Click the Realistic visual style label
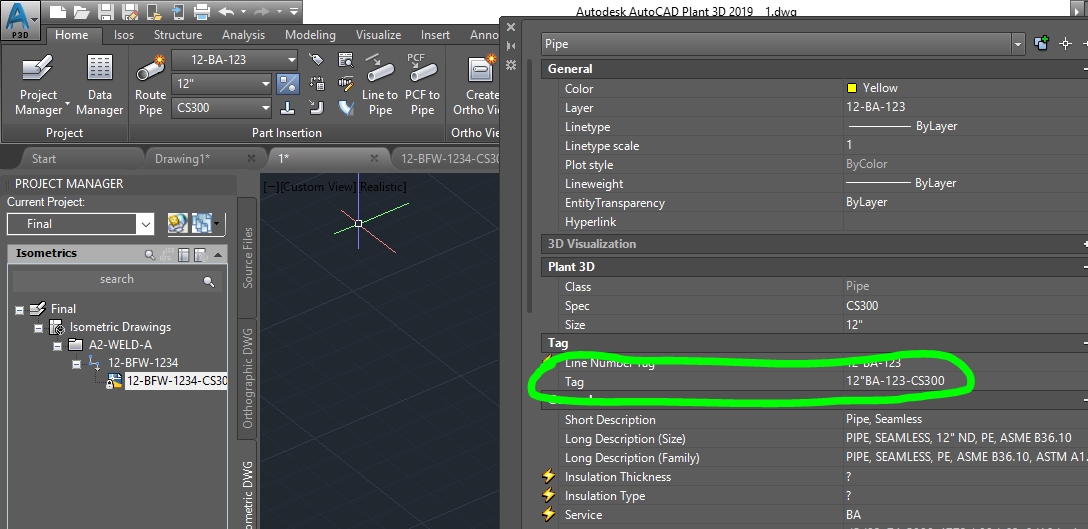Screen dimensions: 1088x529 (x=382, y=187)
